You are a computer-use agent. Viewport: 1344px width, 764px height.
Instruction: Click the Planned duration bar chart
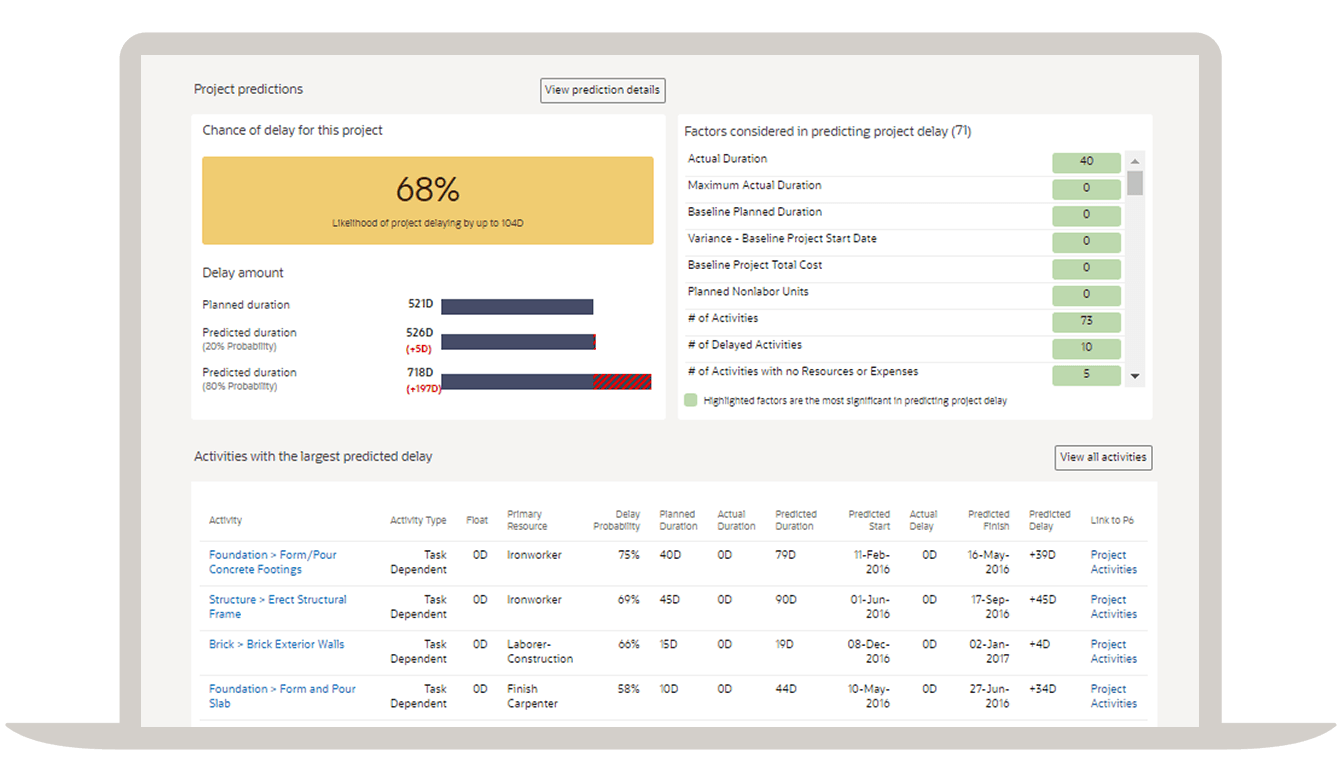[x=517, y=306]
